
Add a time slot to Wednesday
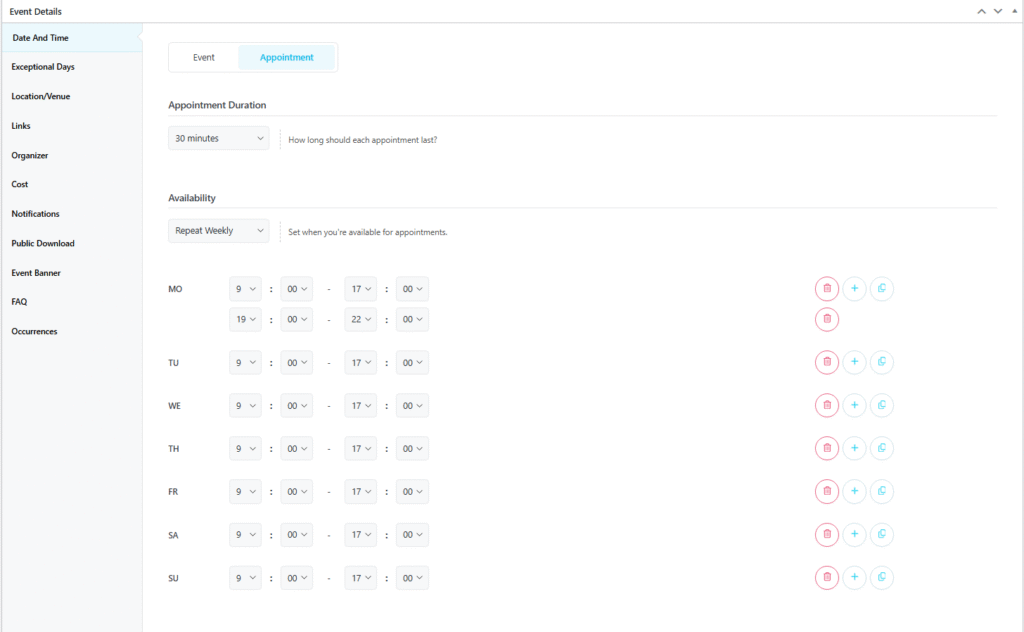(x=854, y=405)
